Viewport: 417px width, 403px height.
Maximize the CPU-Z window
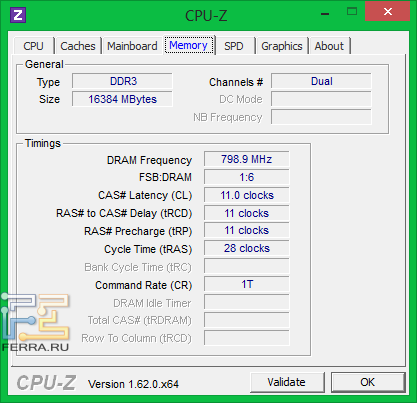[x=352, y=12]
